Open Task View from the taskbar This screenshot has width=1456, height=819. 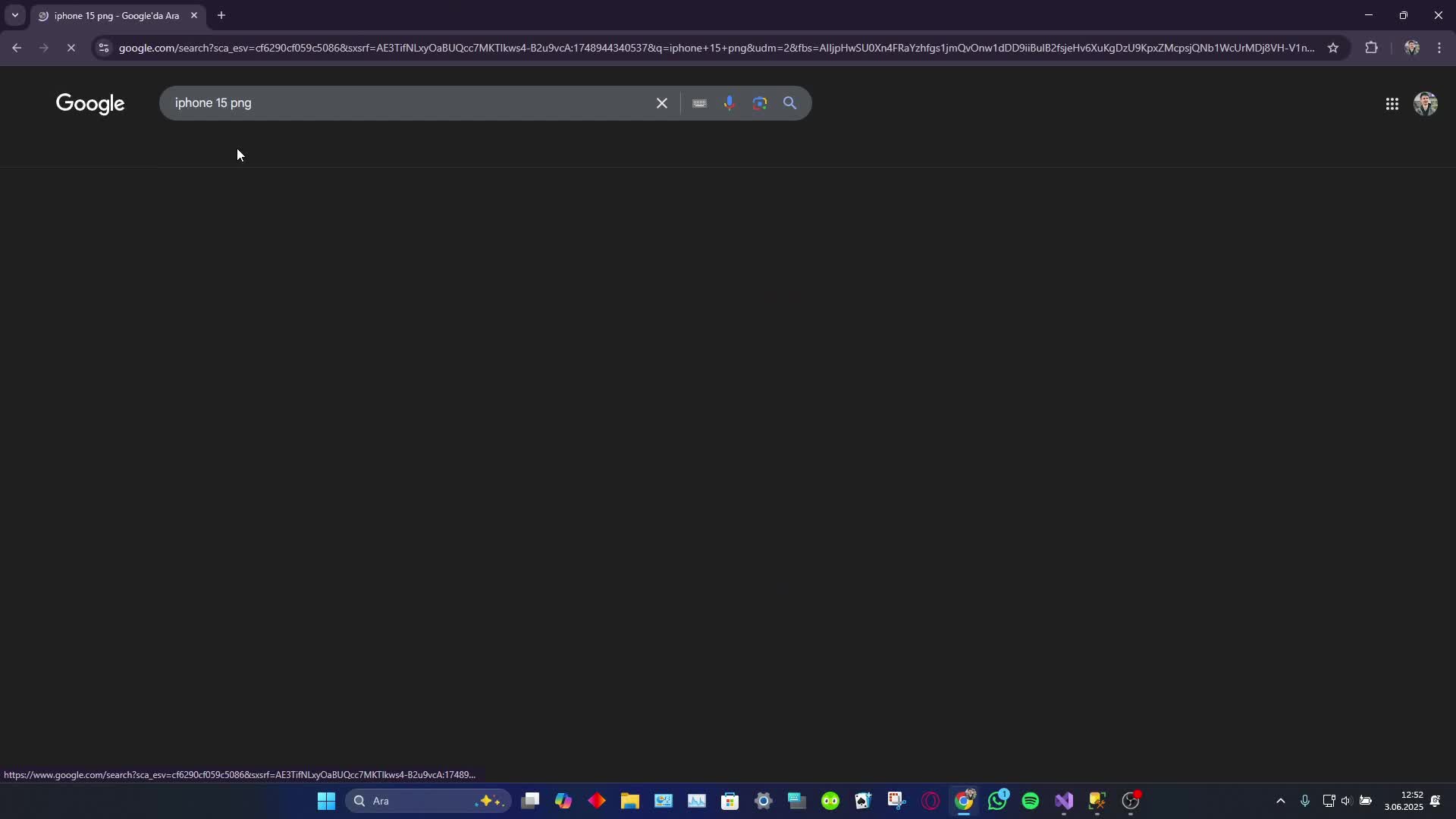pyautogui.click(x=530, y=801)
